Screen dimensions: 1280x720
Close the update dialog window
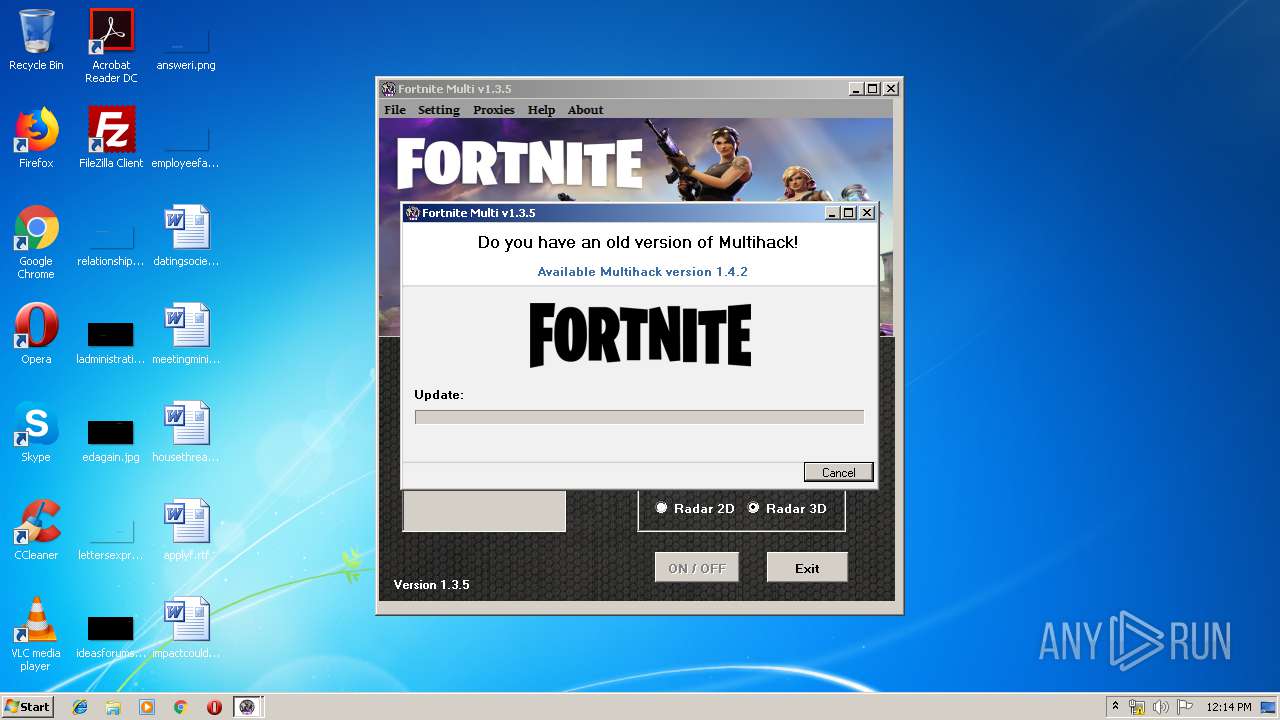point(867,212)
